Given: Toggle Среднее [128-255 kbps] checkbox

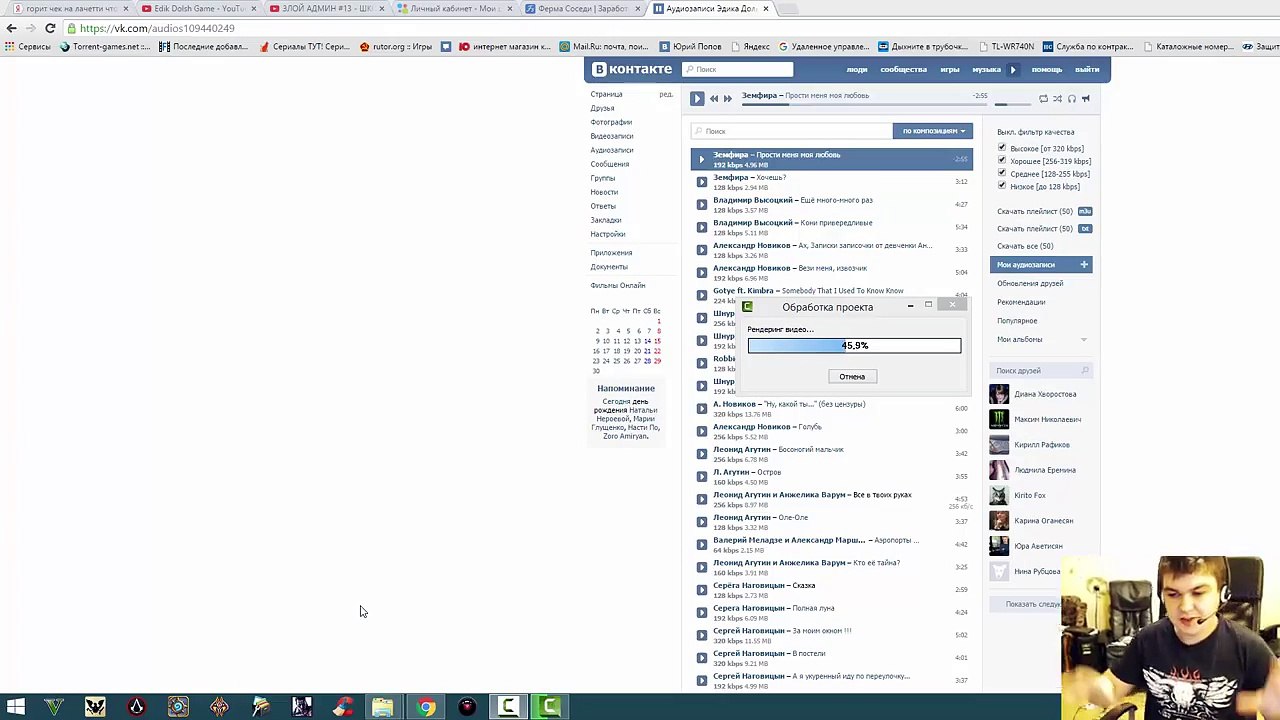Looking at the screenshot, I should tap(1002, 173).
